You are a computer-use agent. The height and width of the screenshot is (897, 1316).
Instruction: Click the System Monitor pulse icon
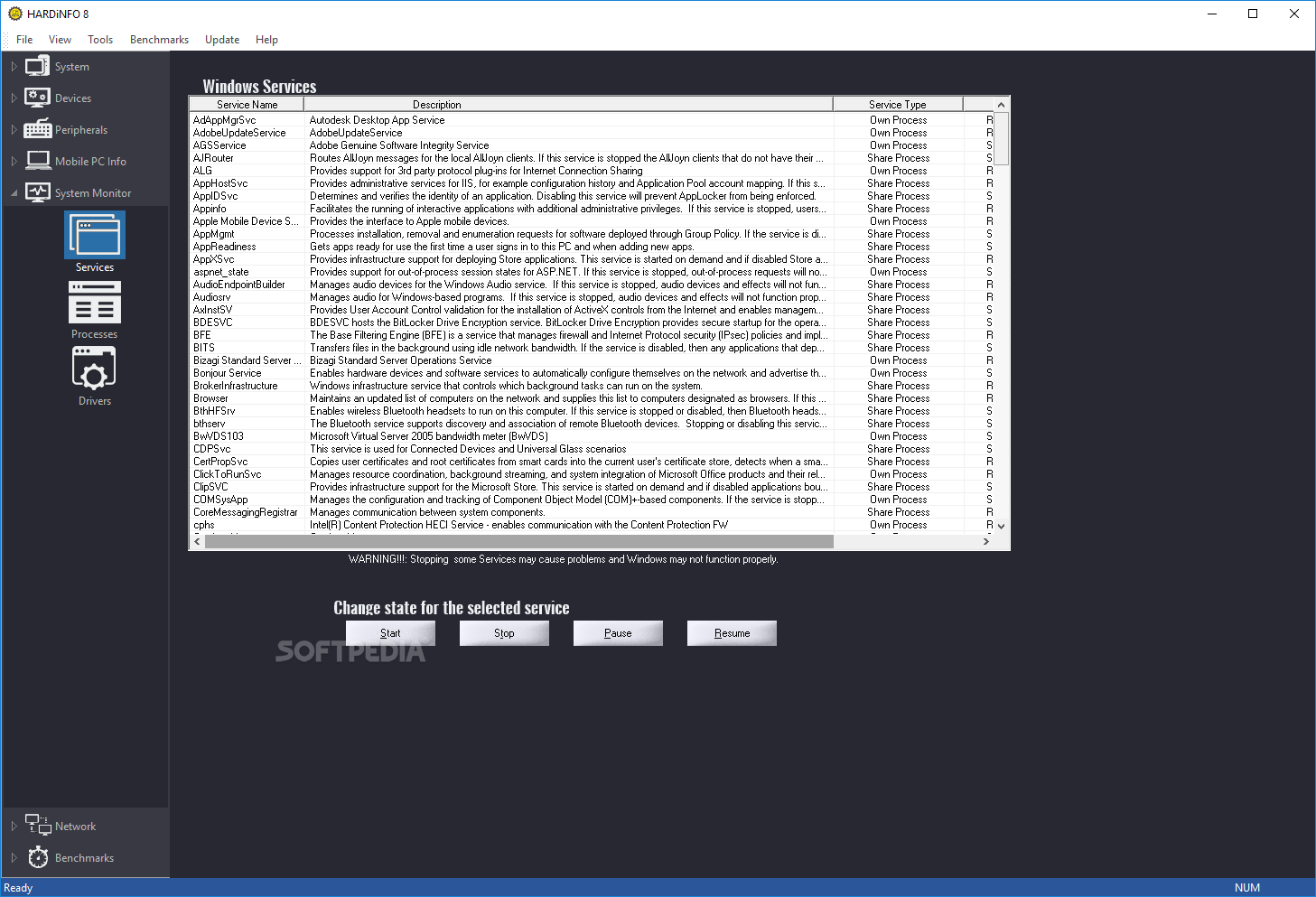point(38,192)
